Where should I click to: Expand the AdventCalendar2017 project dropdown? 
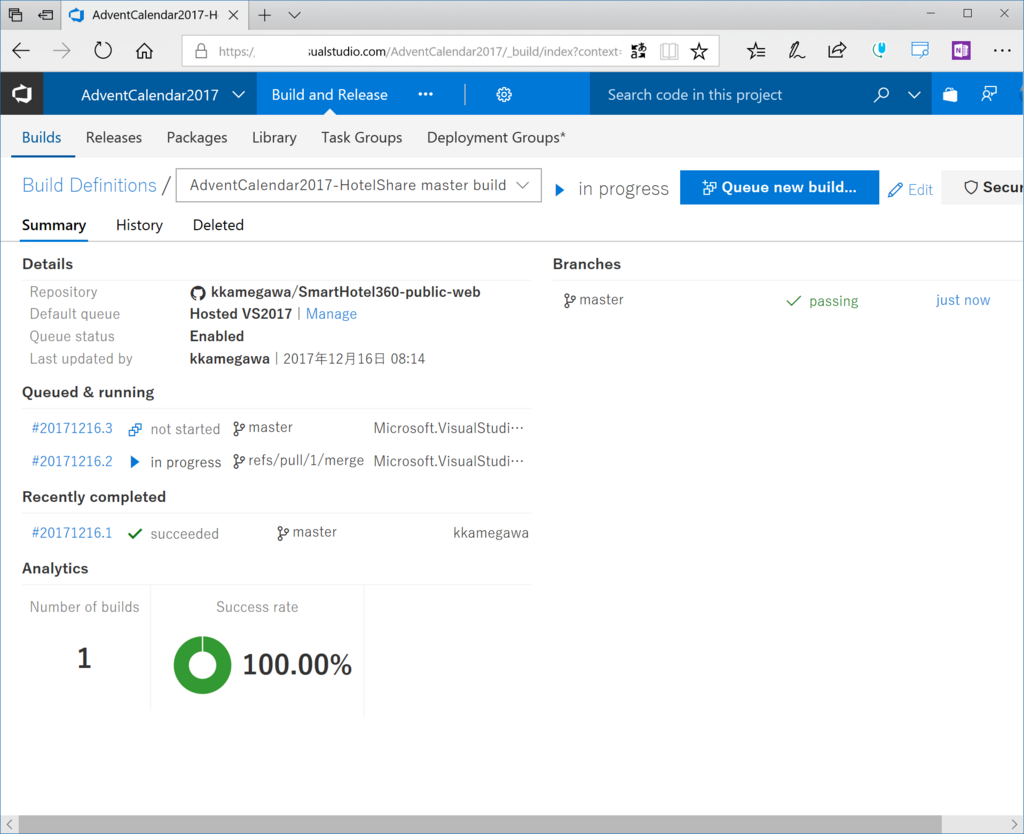(239, 95)
